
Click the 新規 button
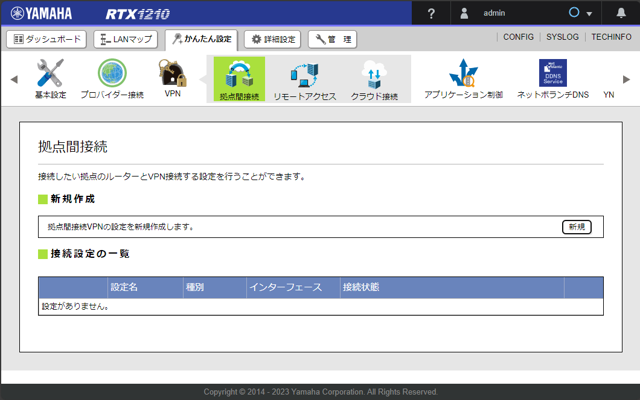577,227
